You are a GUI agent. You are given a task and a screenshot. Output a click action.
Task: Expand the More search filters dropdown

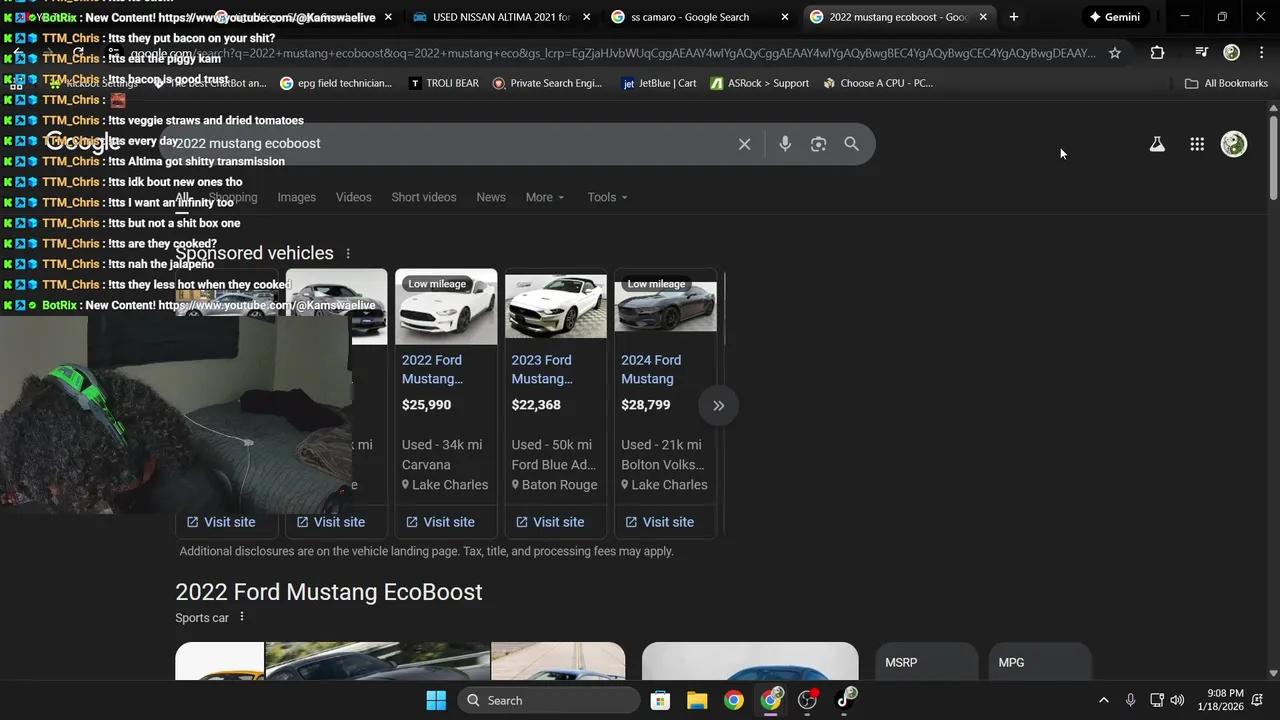click(x=545, y=197)
